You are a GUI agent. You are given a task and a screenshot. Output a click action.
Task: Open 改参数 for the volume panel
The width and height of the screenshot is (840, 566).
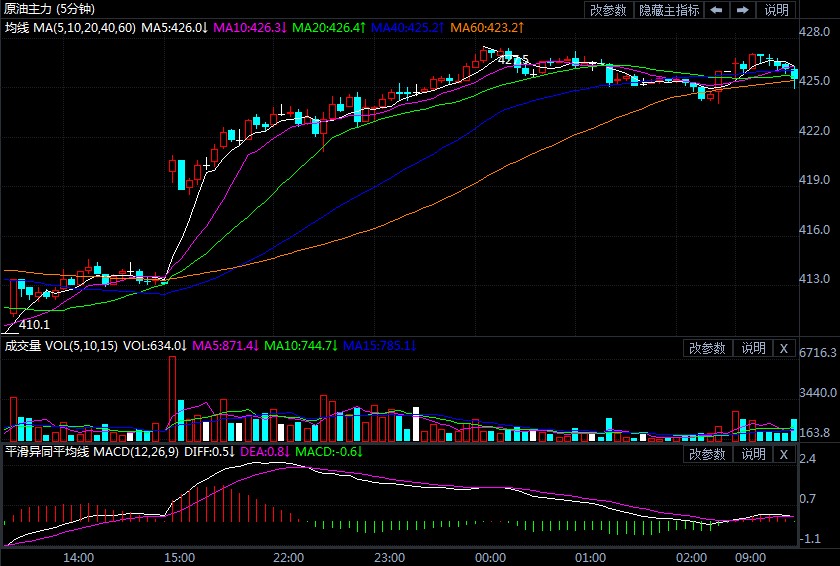708,348
